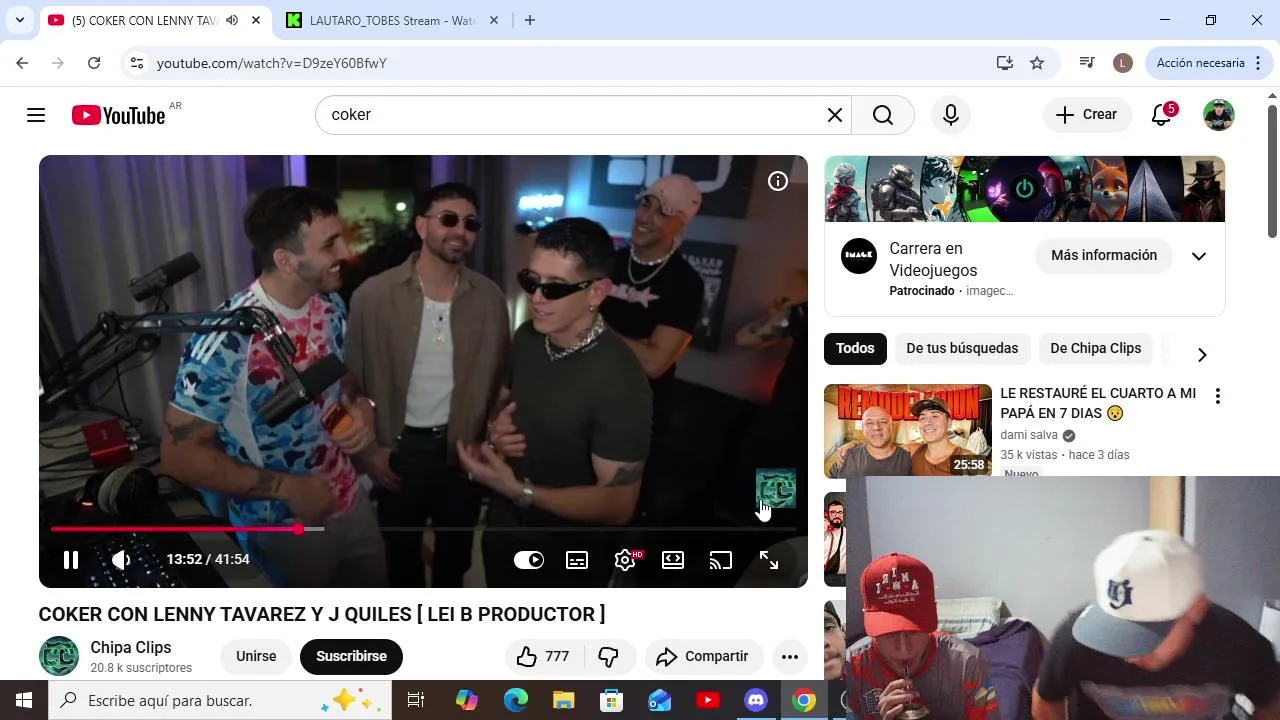Open a new browser tab
This screenshot has height=720, width=1280.
point(530,21)
